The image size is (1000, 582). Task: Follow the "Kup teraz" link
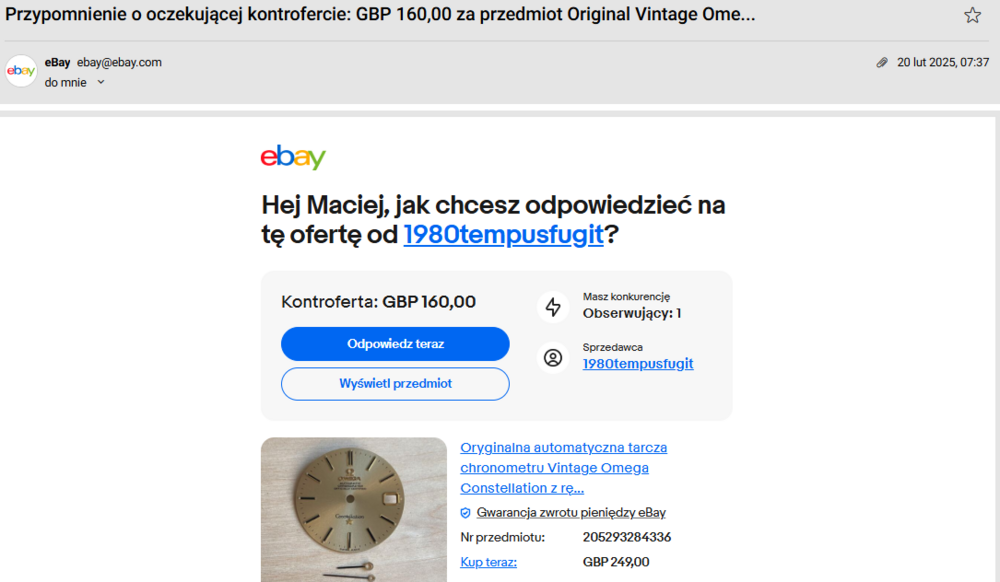[x=488, y=562]
